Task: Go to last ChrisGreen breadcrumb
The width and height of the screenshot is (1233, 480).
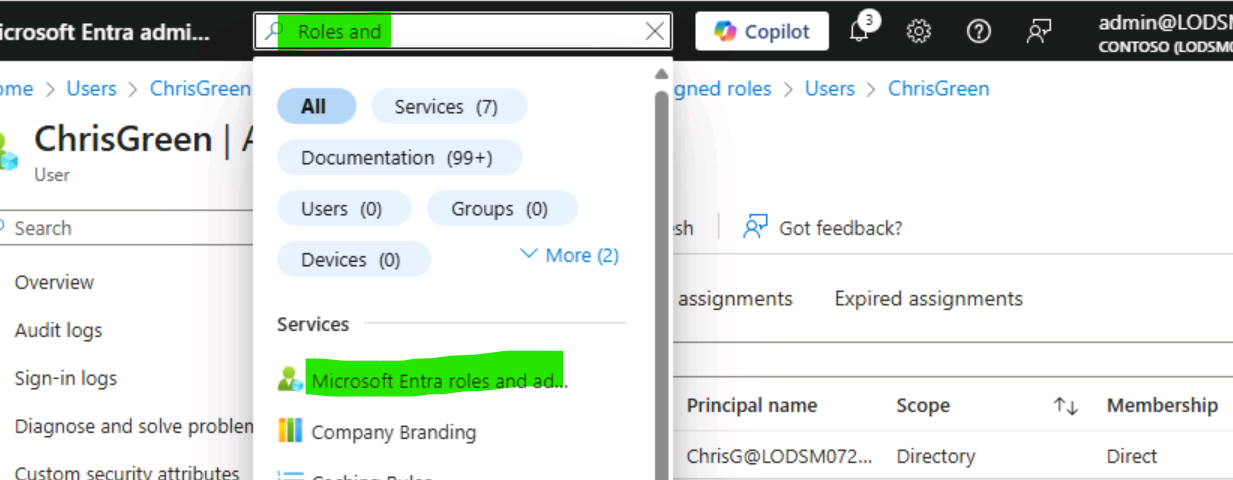Action: point(939,88)
